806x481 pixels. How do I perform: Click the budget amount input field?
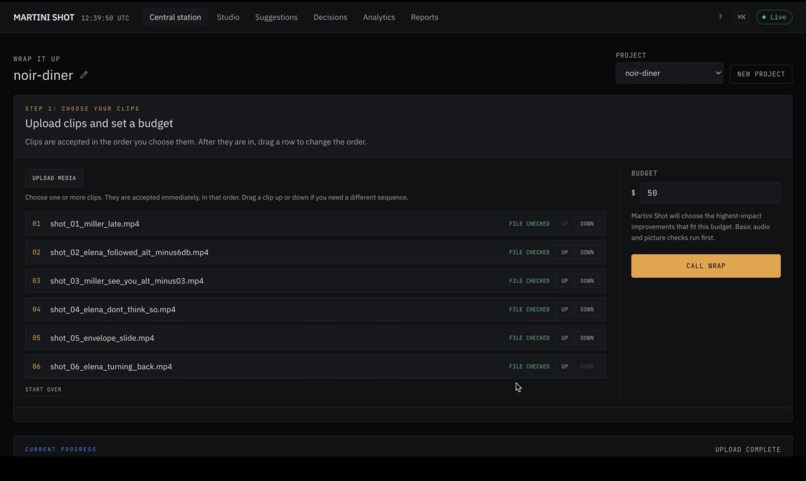tap(710, 193)
